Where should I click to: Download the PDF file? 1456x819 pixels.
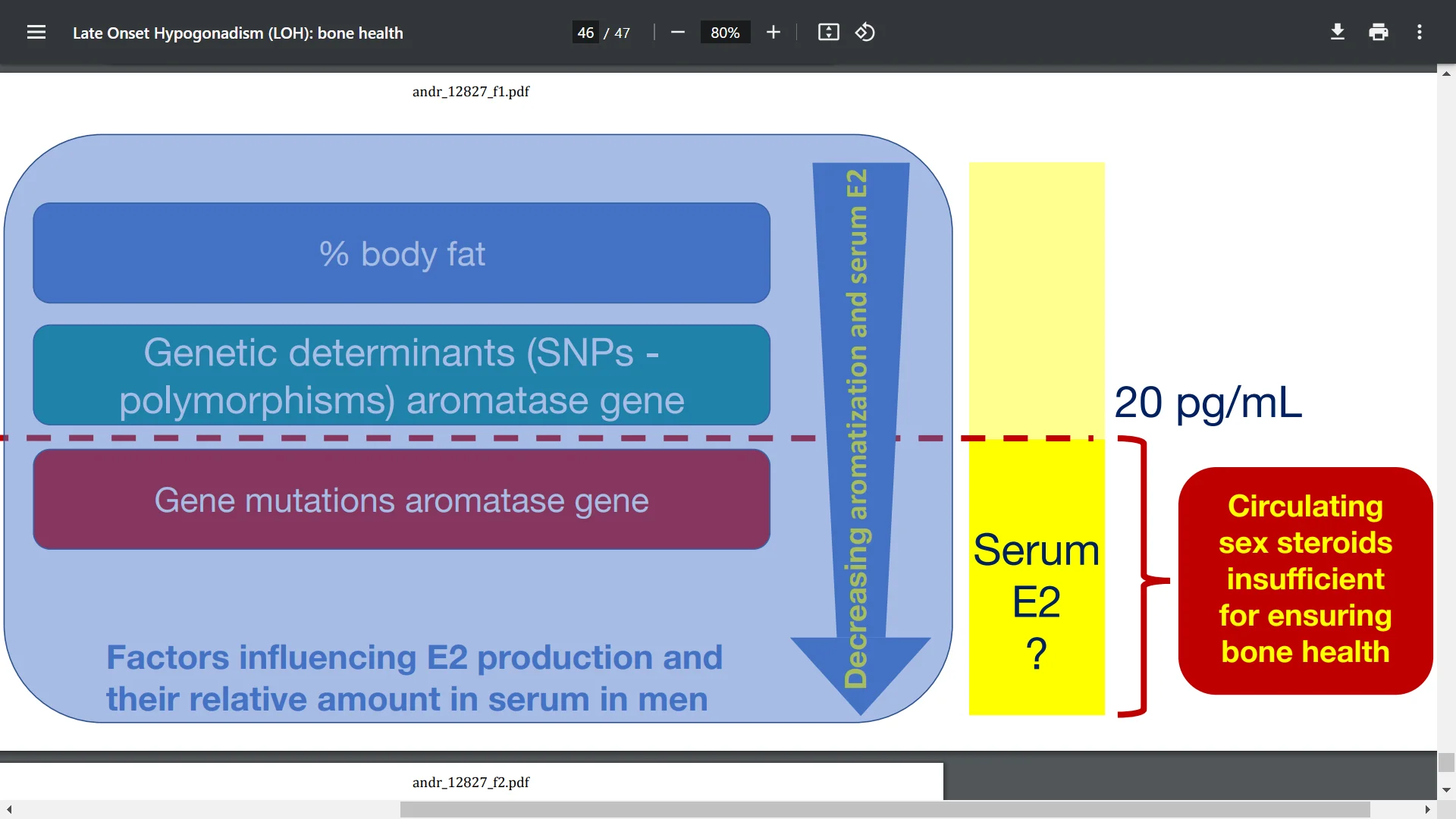[1338, 33]
